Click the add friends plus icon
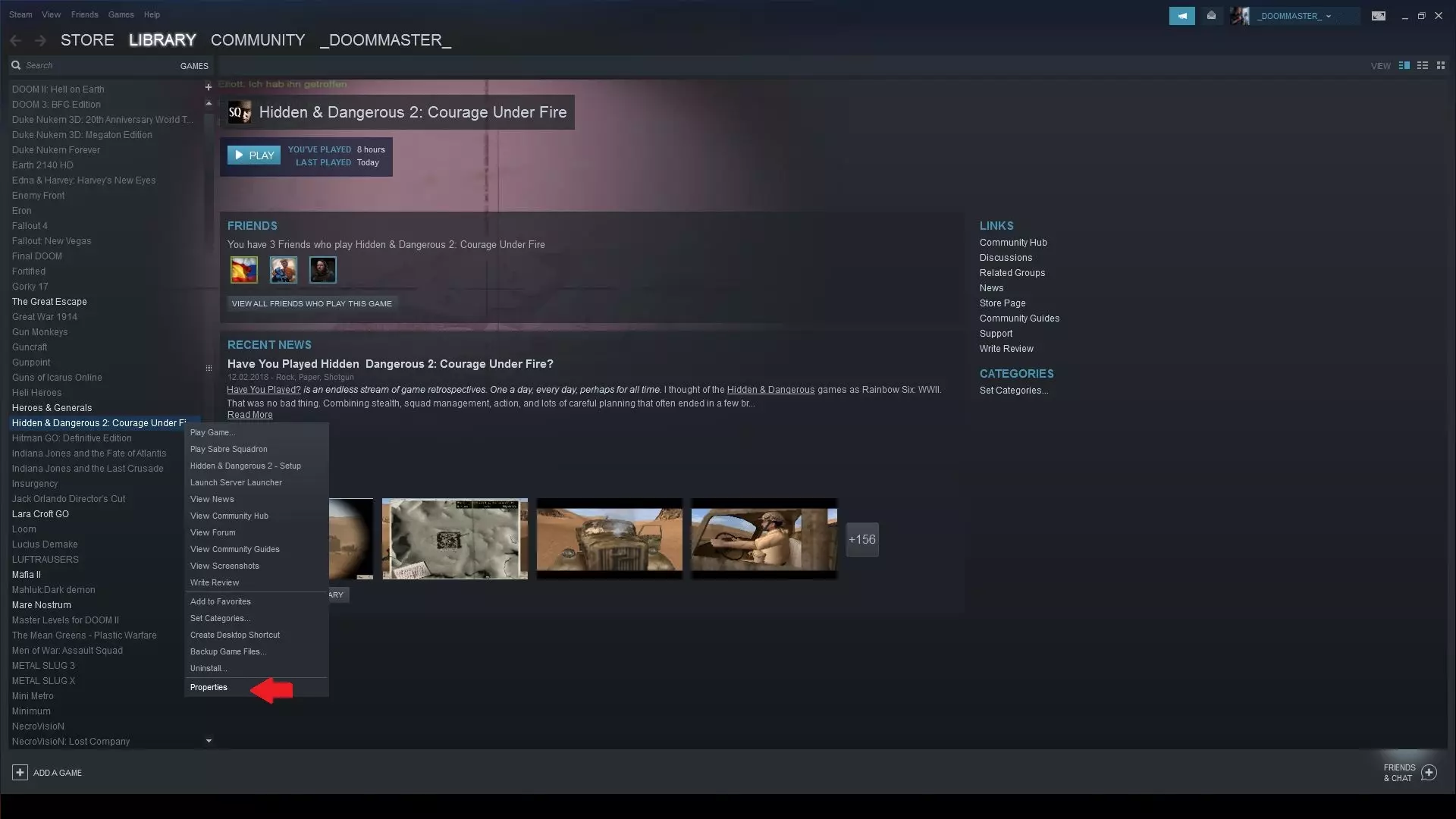Image resolution: width=1456 pixels, height=819 pixels. click(x=1429, y=772)
